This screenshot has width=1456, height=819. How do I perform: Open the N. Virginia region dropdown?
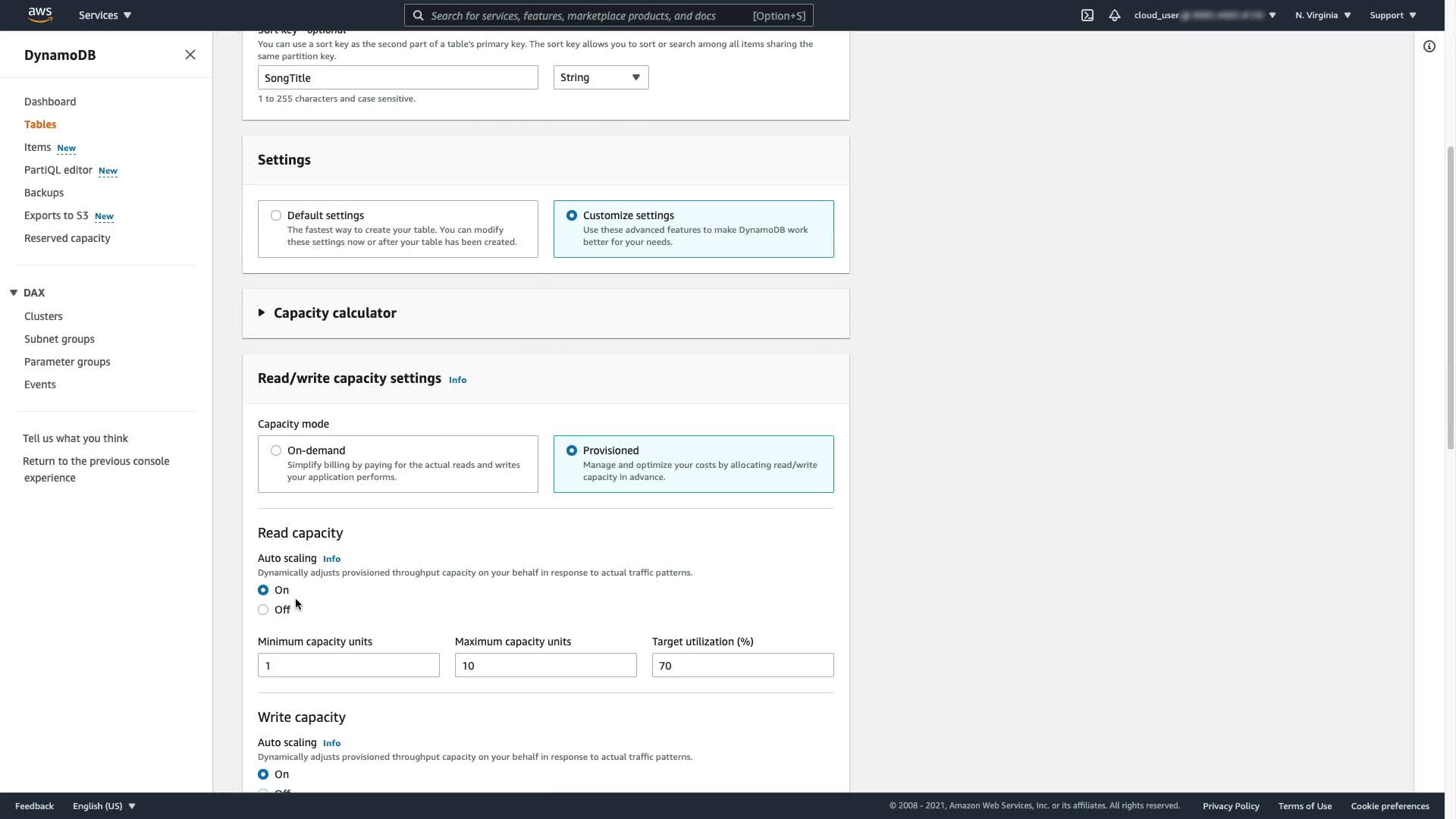tap(1323, 15)
